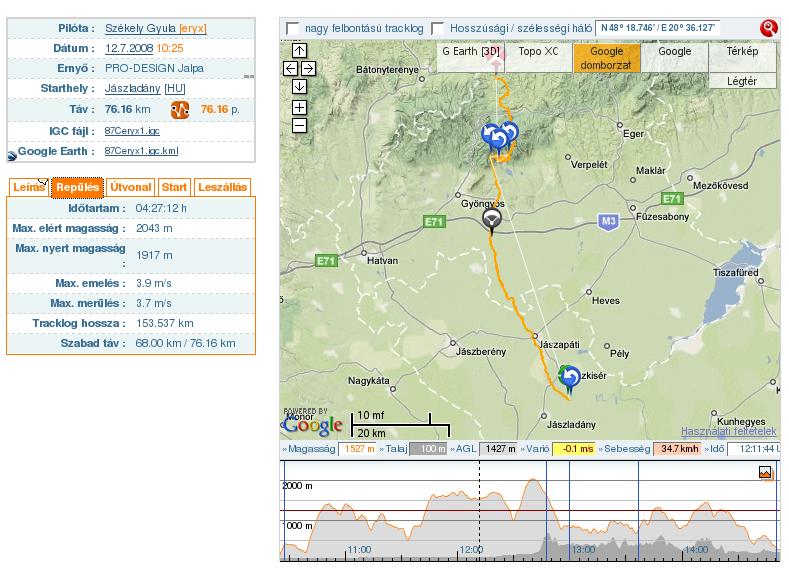Click the Sebesség value 34.7 kmh field
Screen dimensions: 789x580
[x=677, y=449]
